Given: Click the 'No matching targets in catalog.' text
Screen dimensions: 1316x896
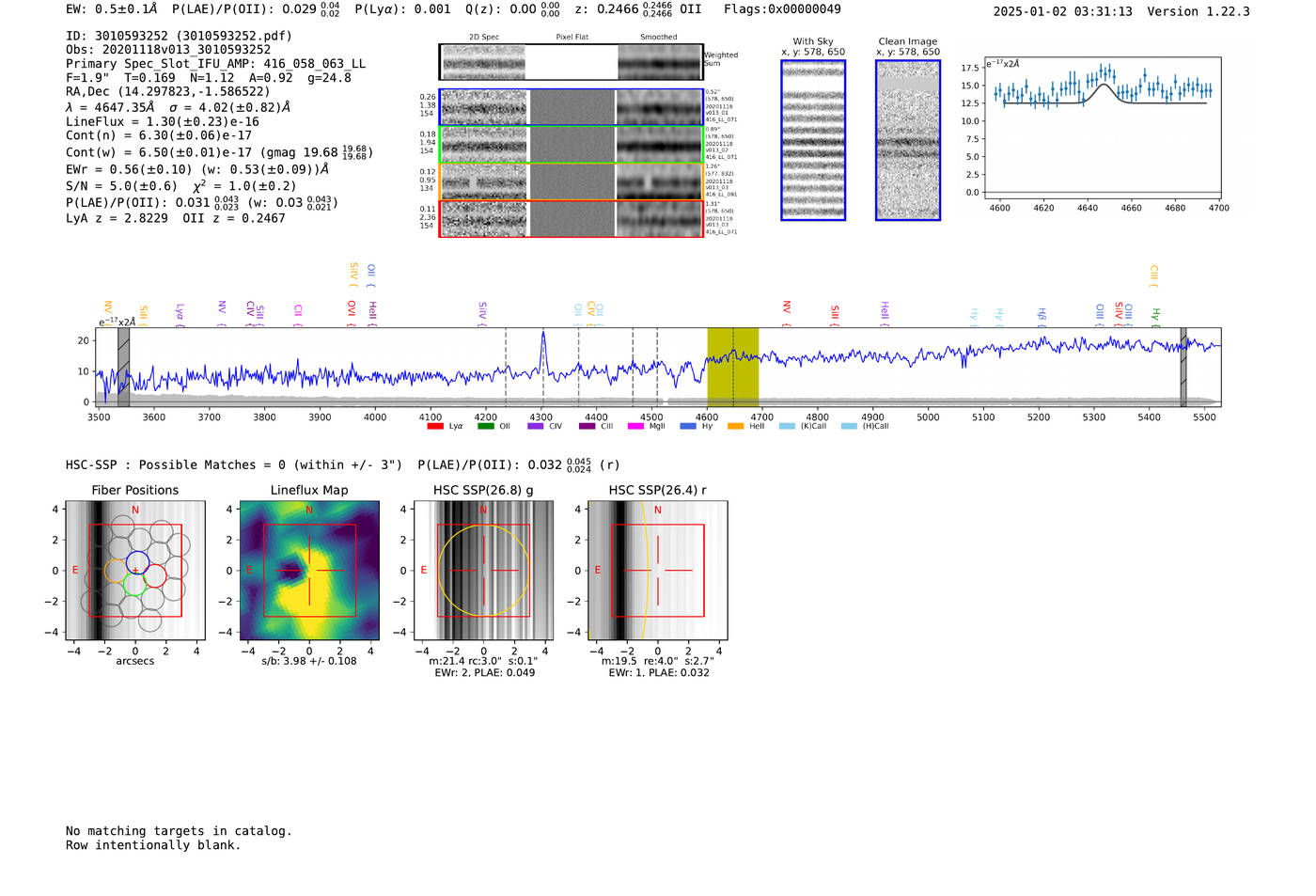Looking at the screenshot, I should (x=179, y=831).
